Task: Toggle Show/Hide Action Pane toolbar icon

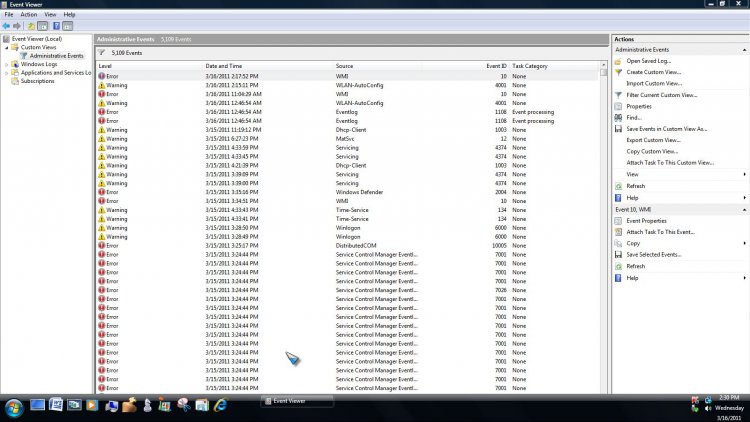Action: 67,26
